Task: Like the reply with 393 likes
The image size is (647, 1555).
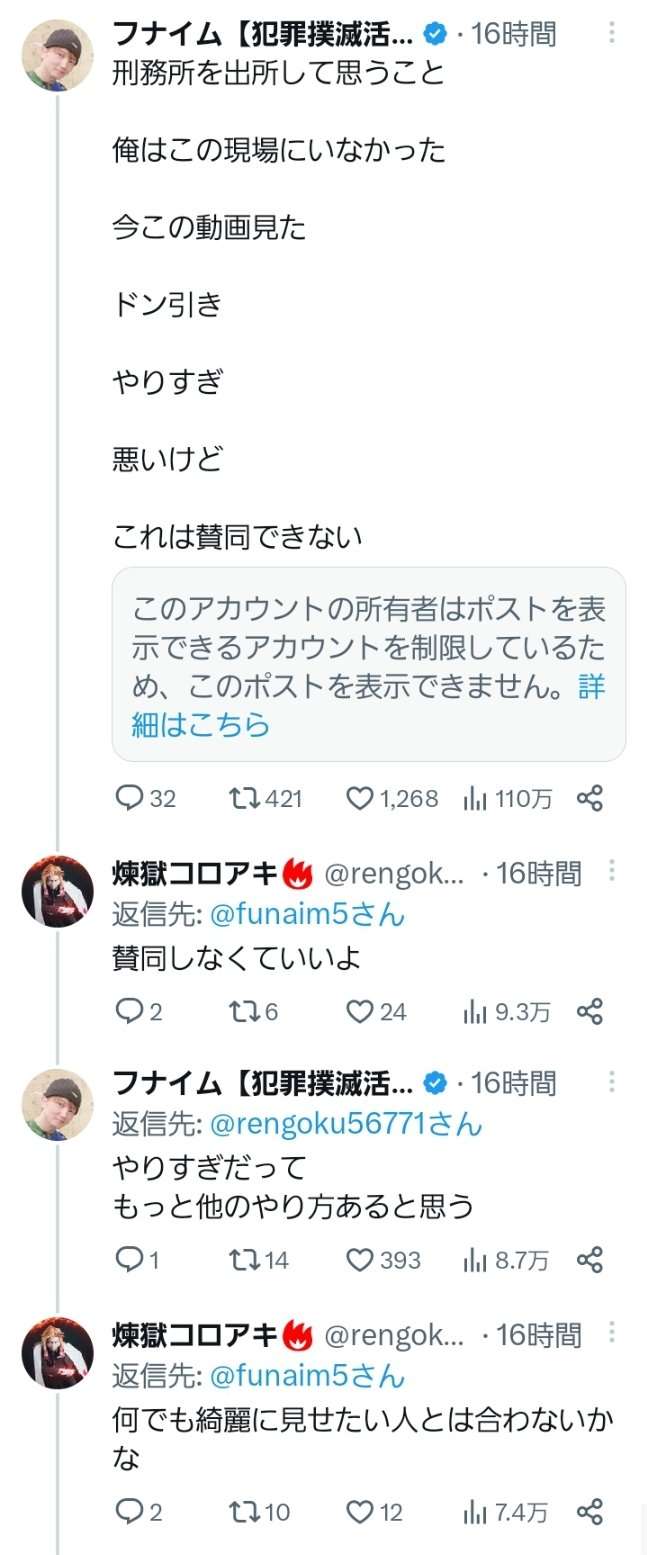Action: point(359,1260)
